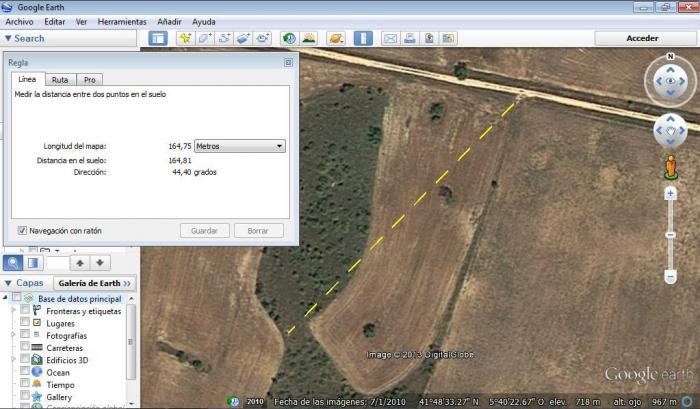The height and width of the screenshot is (409, 700).
Task: Open the Ayuda menu
Action: tap(204, 21)
